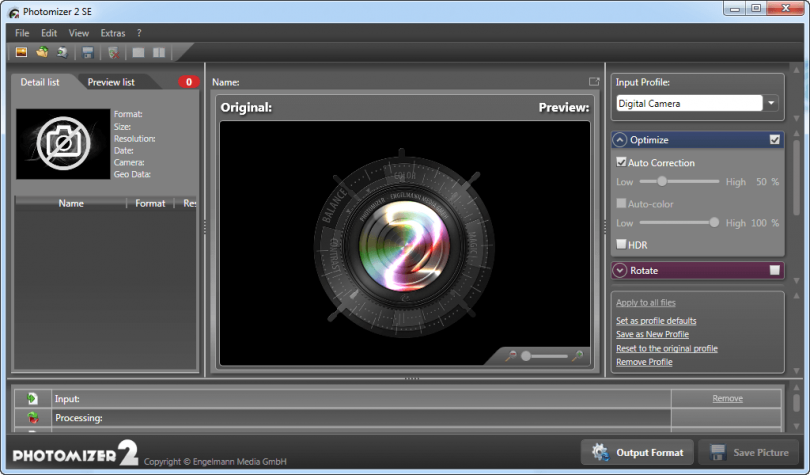Image resolution: width=810 pixels, height=475 pixels.
Task: Expand the Rotate section
Action: 620,270
